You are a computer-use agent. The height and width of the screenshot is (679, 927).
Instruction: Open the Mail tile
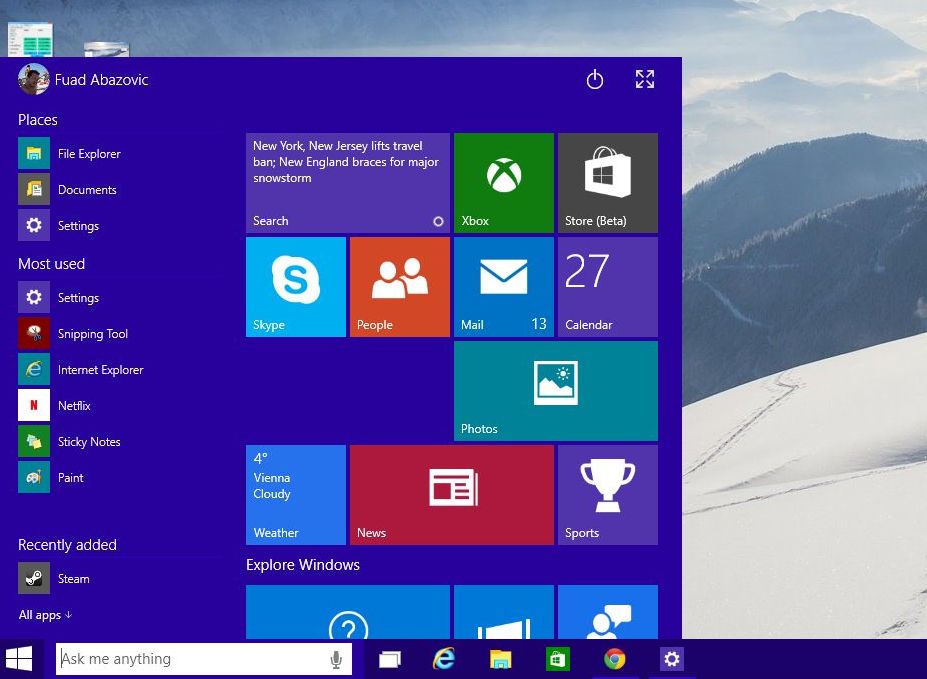point(503,286)
